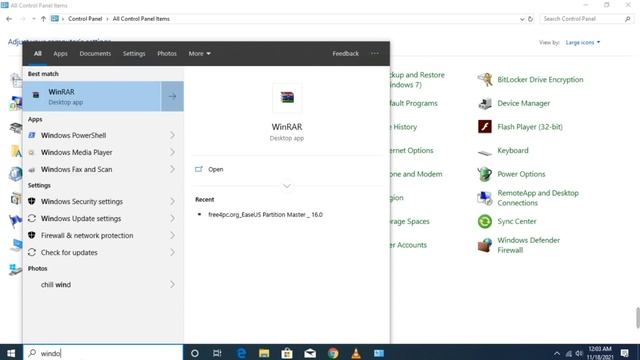The height and width of the screenshot is (360, 640).
Task: Click the Windows Media Player result icon
Action: [x=32, y=152]
